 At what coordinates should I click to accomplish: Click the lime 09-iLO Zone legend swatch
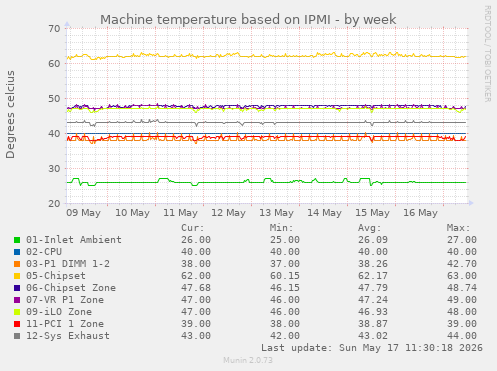click(x=17, y=312)
